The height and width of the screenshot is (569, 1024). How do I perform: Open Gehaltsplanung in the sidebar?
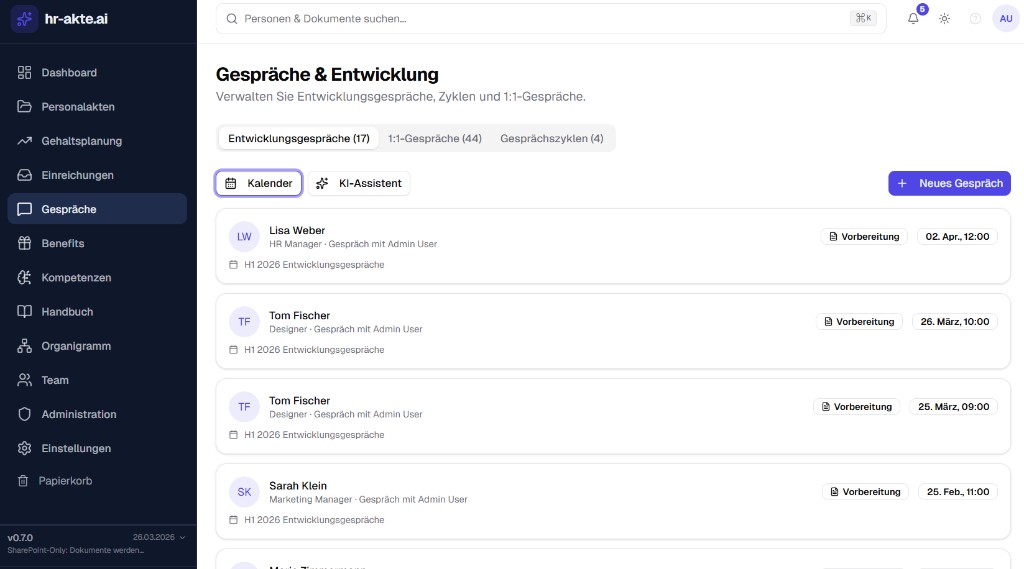click(x=81, y=141)
